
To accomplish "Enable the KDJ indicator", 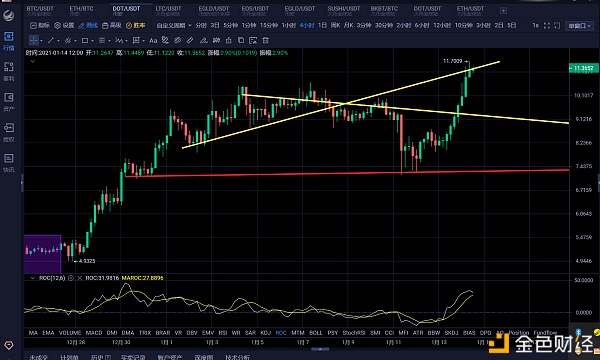I will click(x=265, y=333).
